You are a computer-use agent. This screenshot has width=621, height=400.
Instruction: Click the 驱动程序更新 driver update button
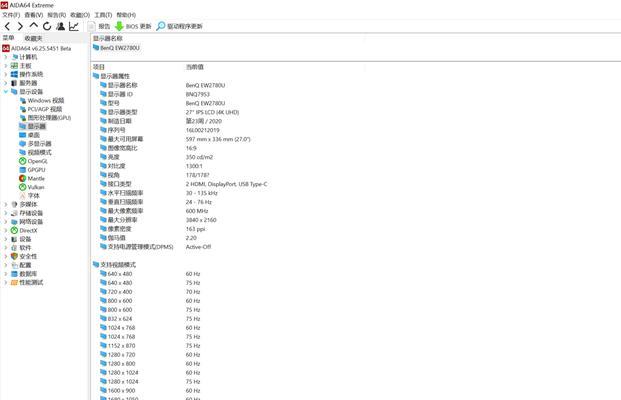click(179, 27)
